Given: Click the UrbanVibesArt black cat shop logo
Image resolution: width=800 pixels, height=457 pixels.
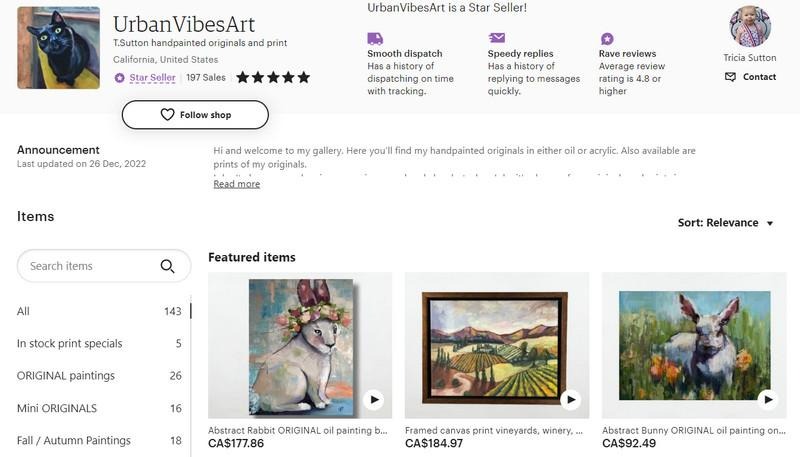Looking at the screenshot, I should (58, 48).
